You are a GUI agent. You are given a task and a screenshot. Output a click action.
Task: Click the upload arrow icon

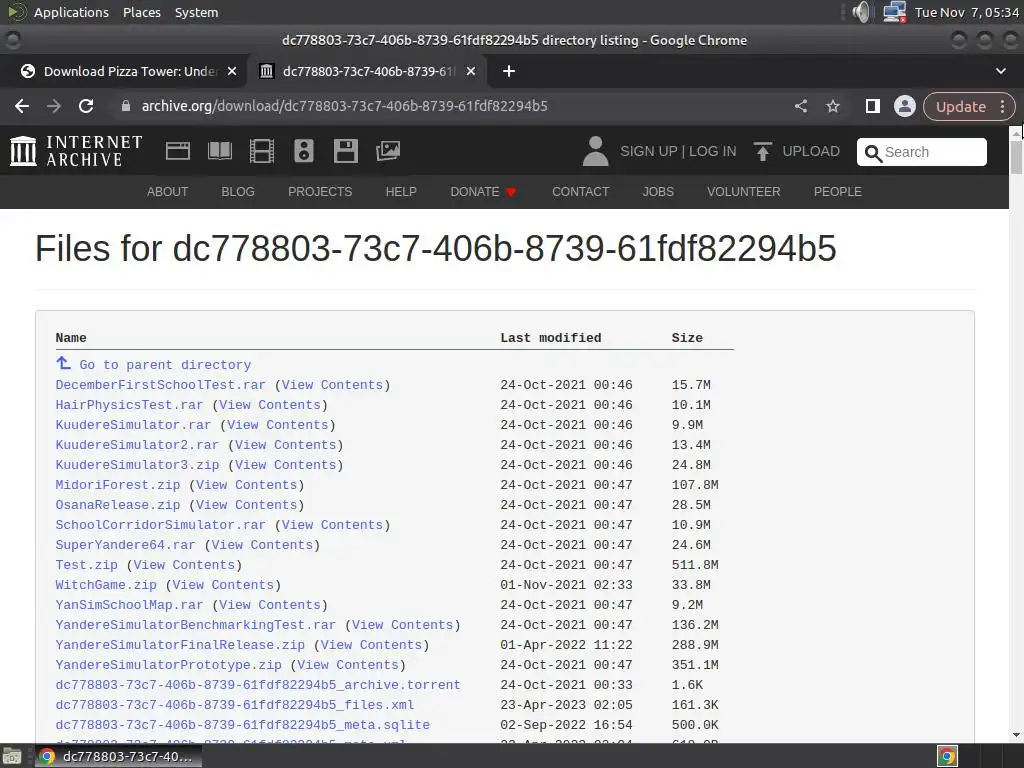[762, 152]
